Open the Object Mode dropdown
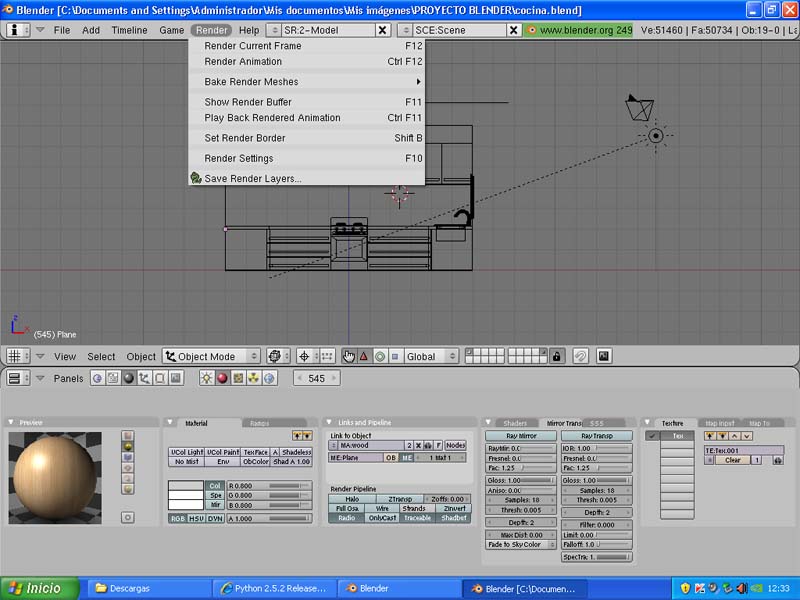The image size is (800, 600). click(x=212, y=356)
